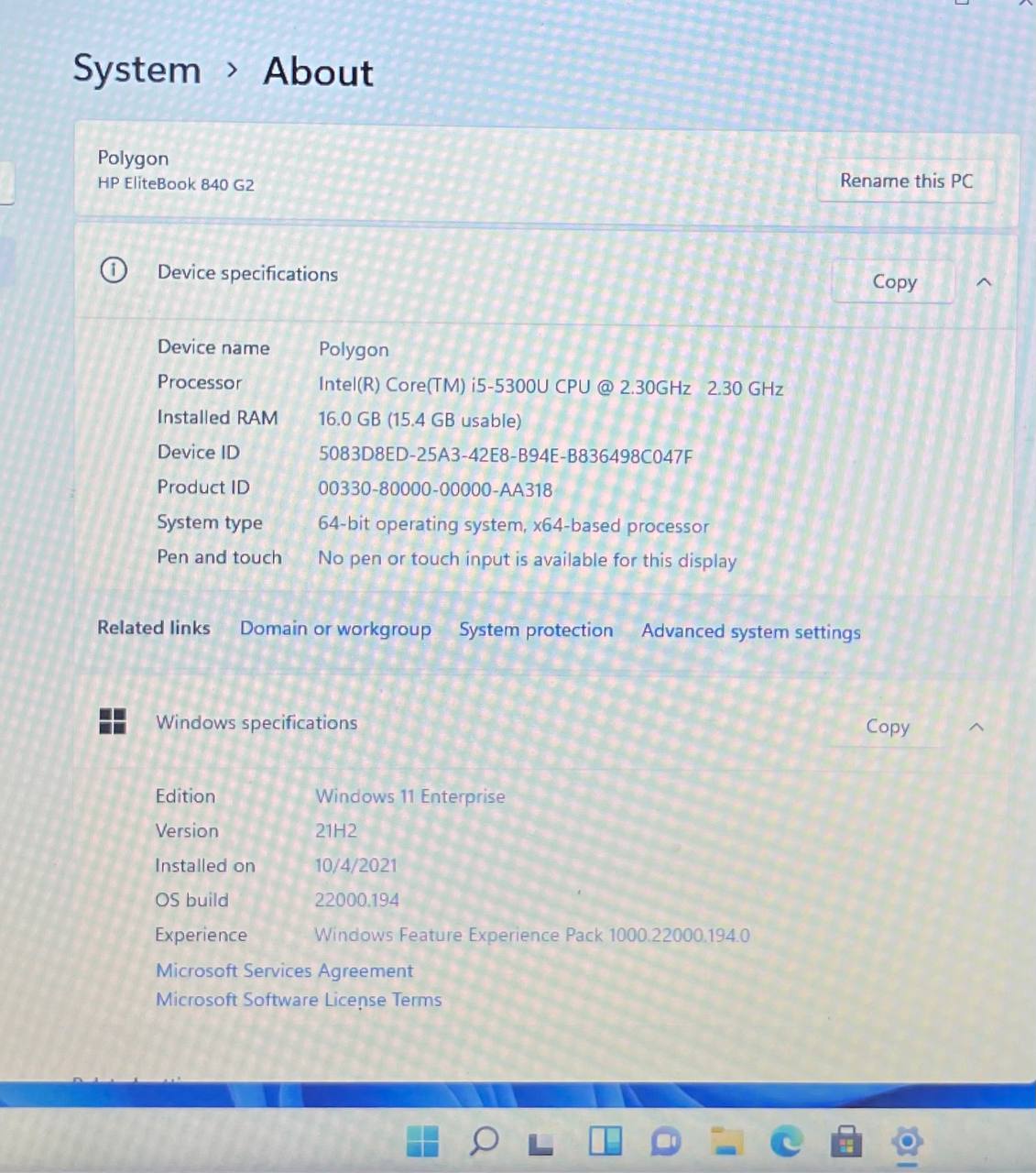Image resolution: width=1036 pixels, height=1173 pixels.
Task: Click the Device specifications header label
Action: 247,273
